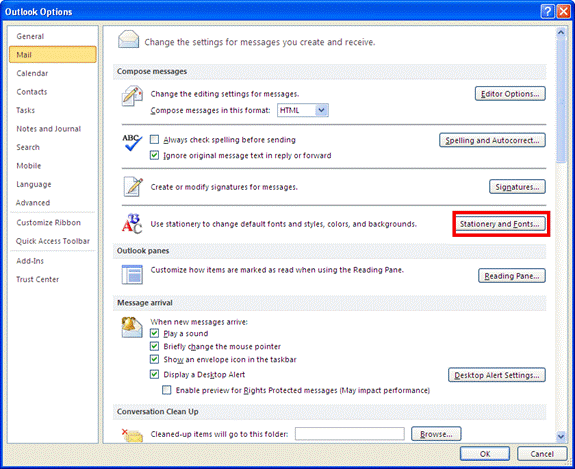Click the pencil-and-paper editing settings icon
The image size is (575, 469).
click(x=132, y=96)
